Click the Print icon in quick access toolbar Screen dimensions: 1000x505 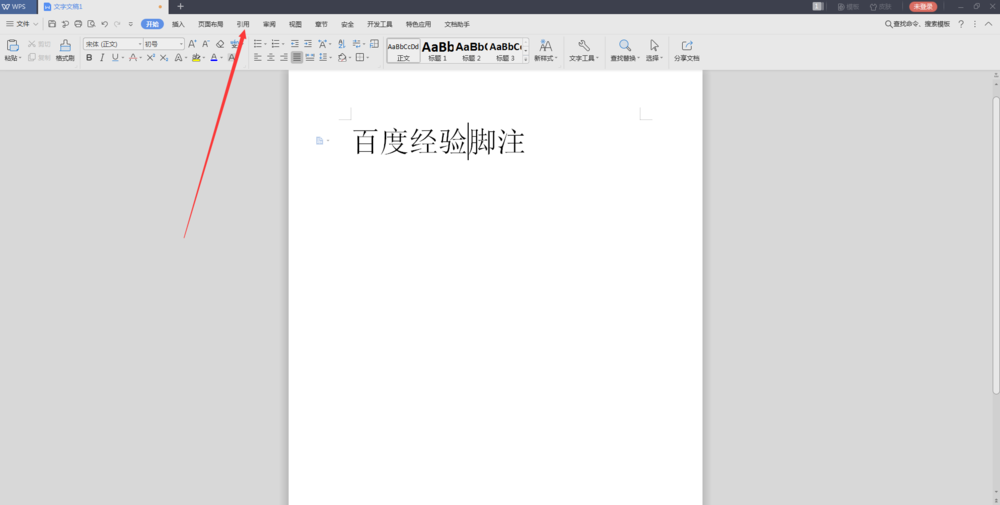(x=78, y=24)
